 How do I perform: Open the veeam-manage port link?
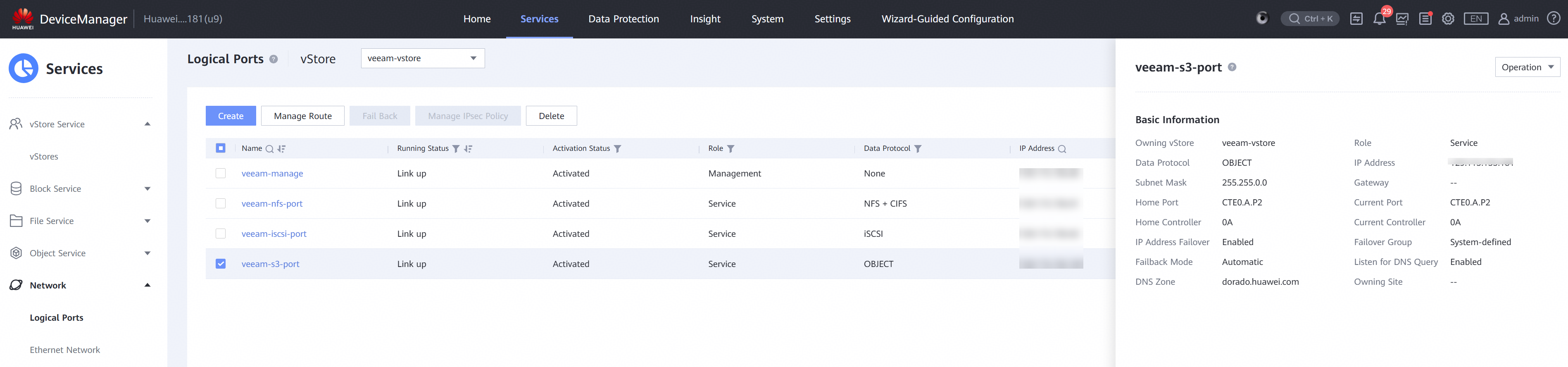click(272, 174)
